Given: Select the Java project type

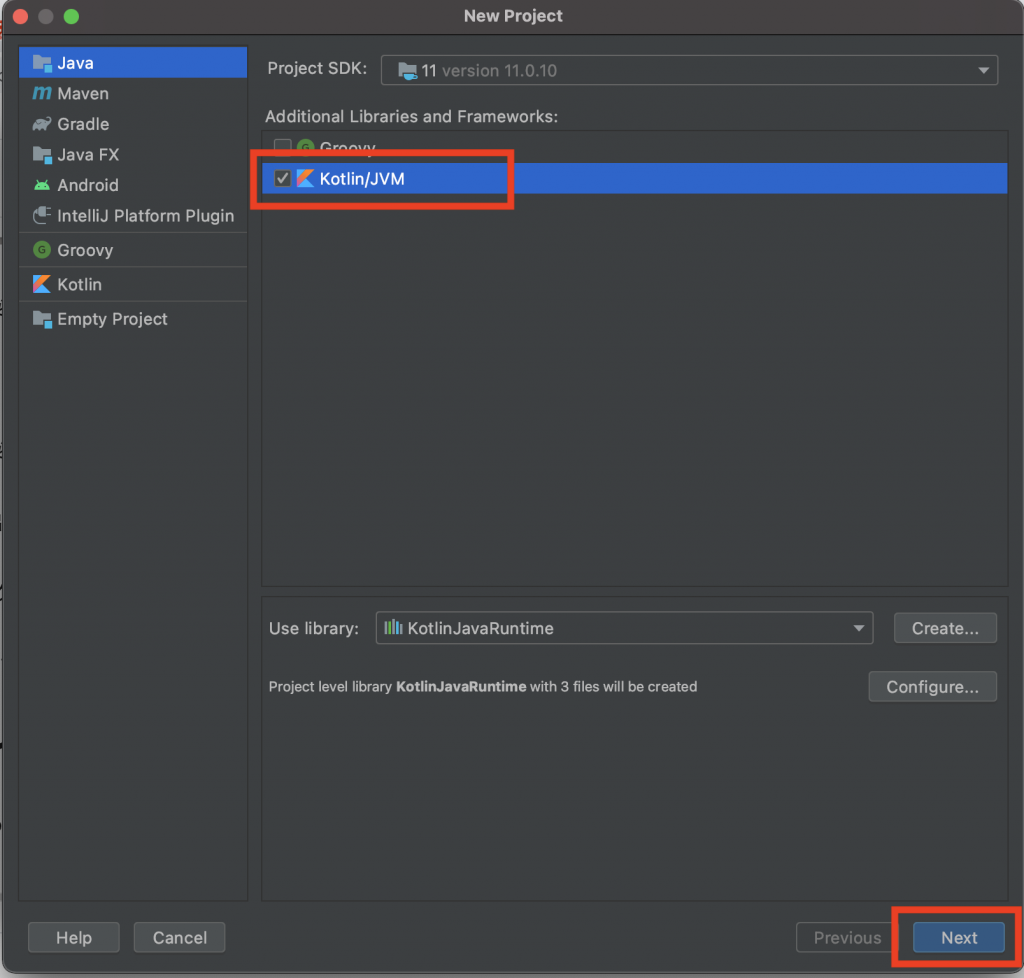Looking at the screenshot, I should point(133,63).
